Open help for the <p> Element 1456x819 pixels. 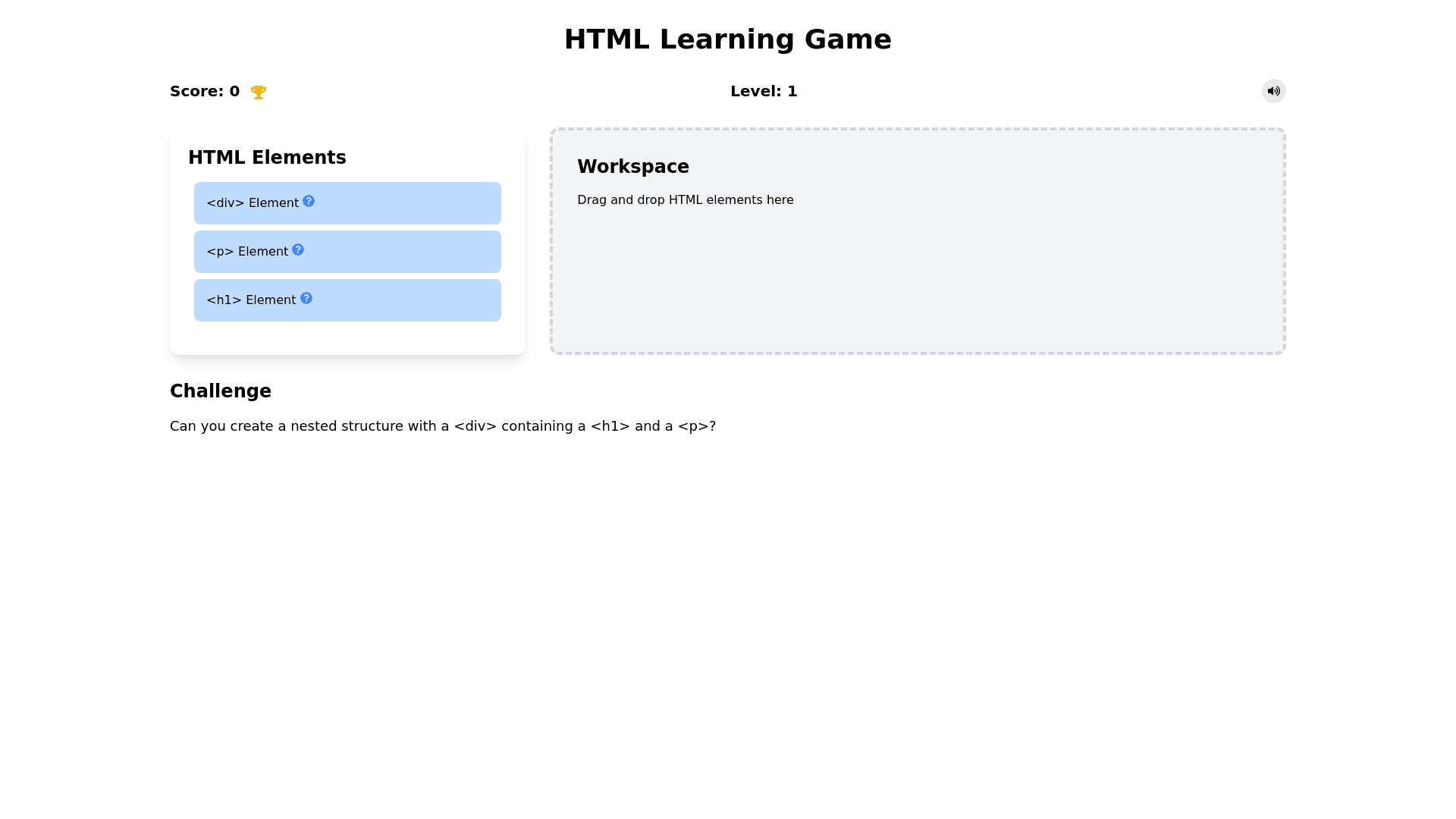[x=298, y=249]
